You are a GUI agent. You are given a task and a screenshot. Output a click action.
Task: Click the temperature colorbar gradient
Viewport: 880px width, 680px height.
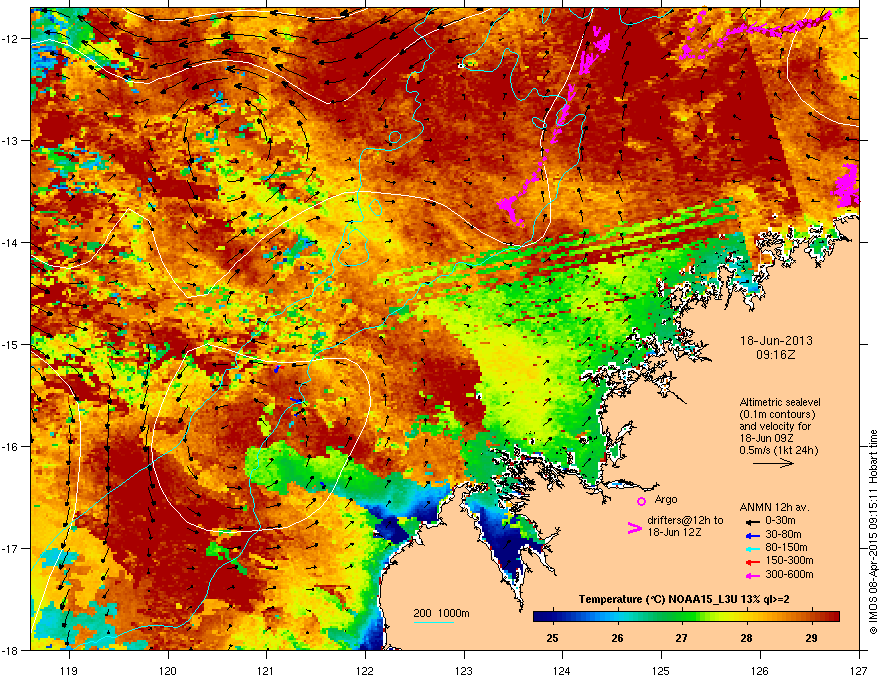686,616
